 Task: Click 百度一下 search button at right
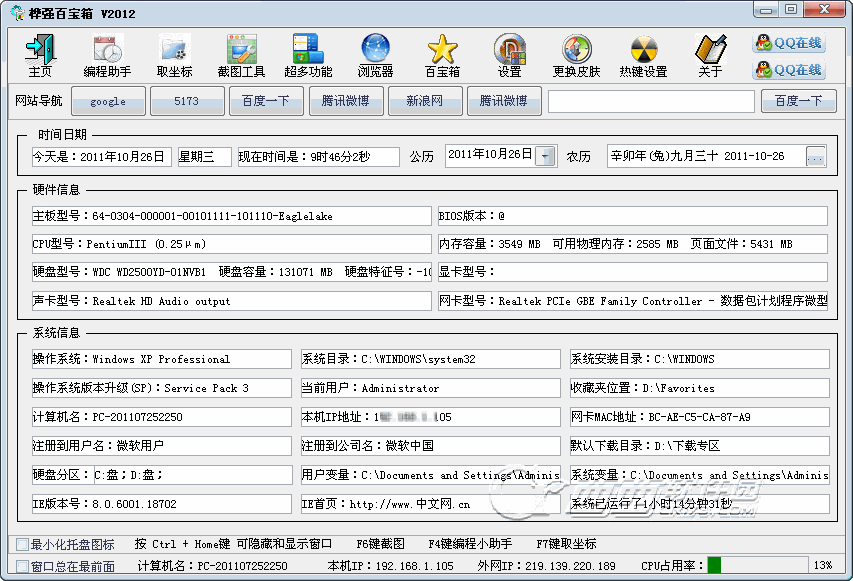[799, 101]
